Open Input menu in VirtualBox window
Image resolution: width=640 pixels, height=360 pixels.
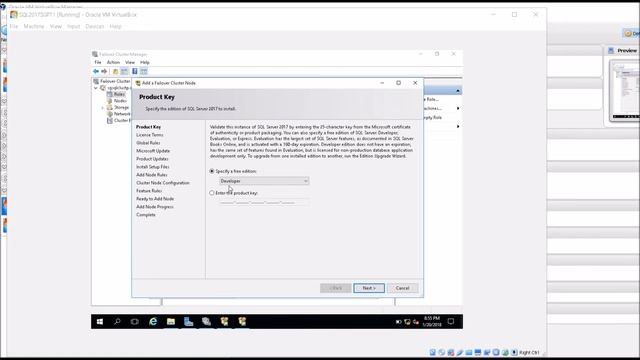point(73,27)
